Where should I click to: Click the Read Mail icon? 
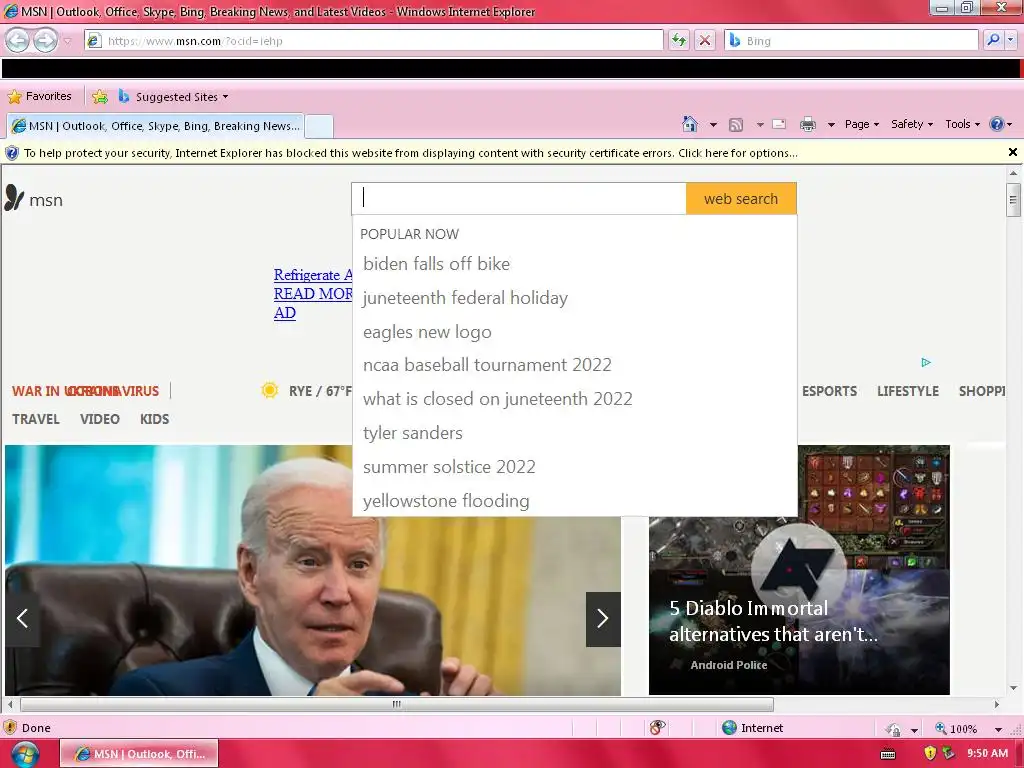[x=779, y=123]
